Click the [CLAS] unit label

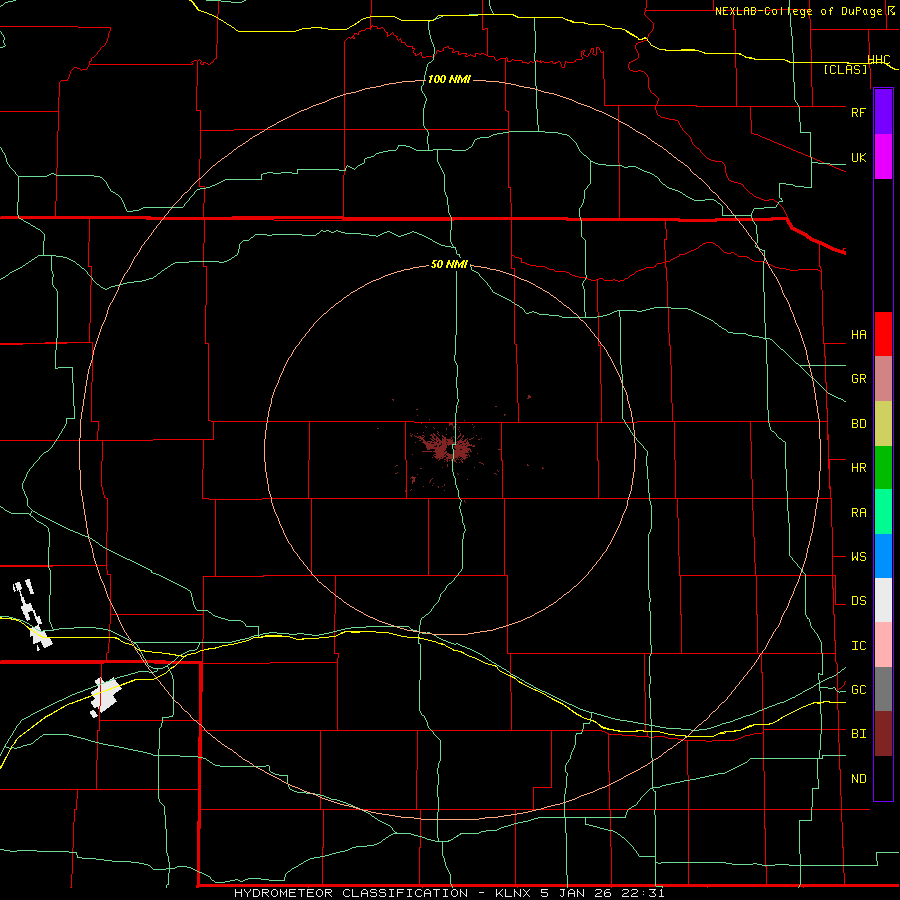845,69
